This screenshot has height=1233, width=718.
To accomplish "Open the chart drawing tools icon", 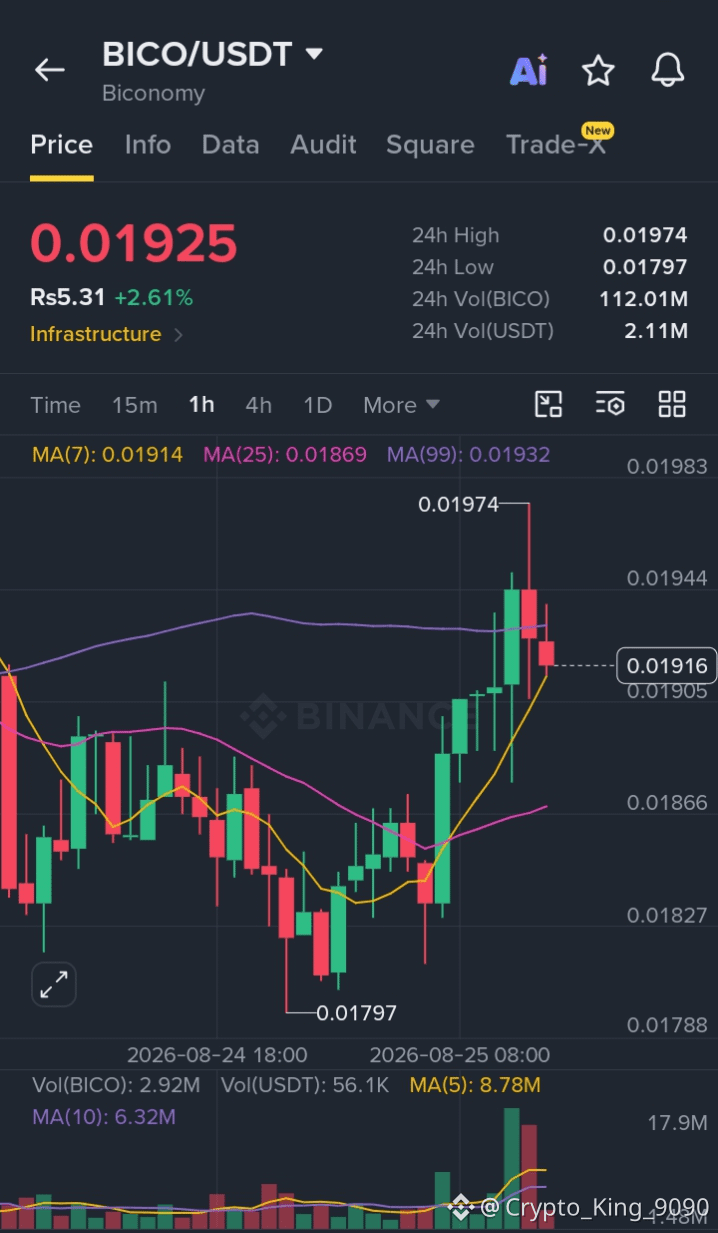I will (x=548, y=404).
